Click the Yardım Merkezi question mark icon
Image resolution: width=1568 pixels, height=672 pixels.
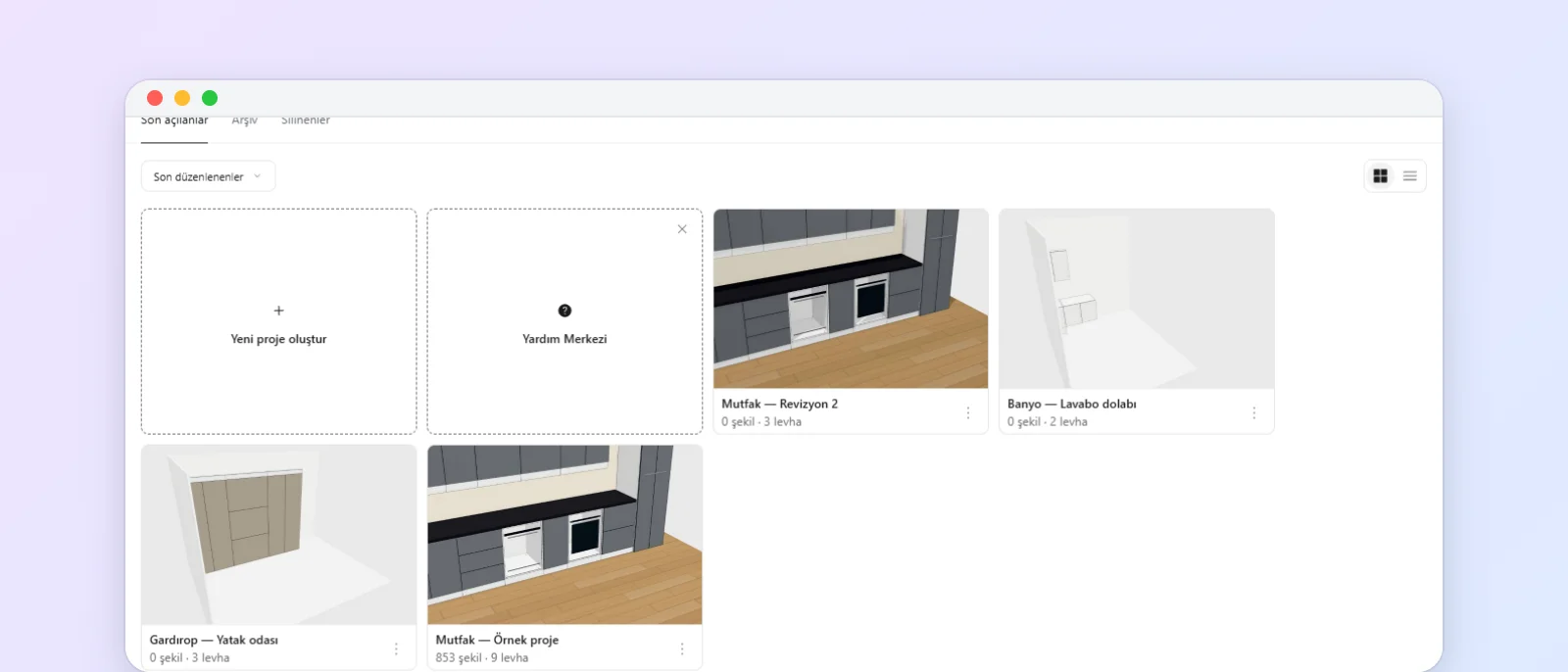point(564,311)
